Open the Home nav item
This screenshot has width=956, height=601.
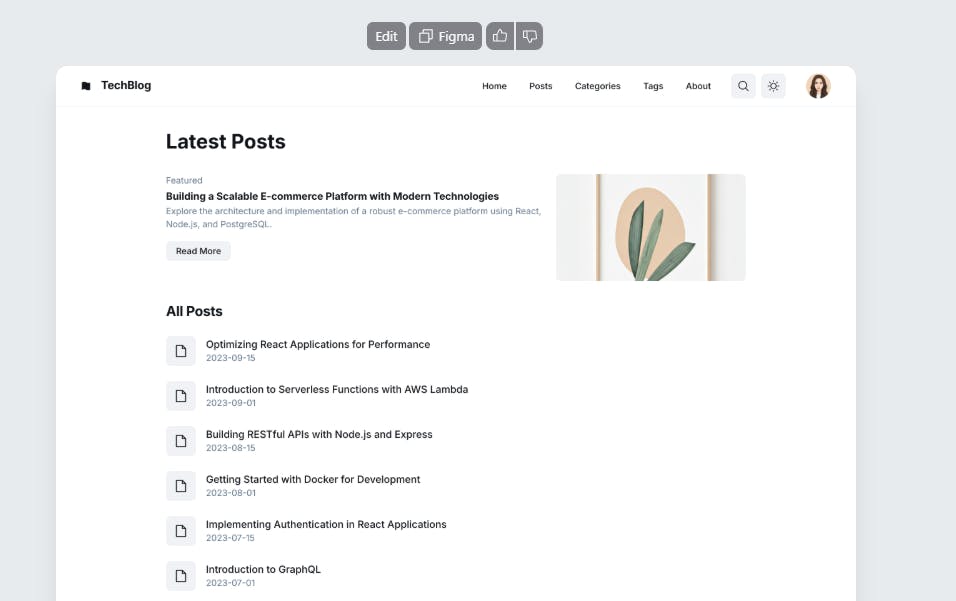(x=494, y=86)
